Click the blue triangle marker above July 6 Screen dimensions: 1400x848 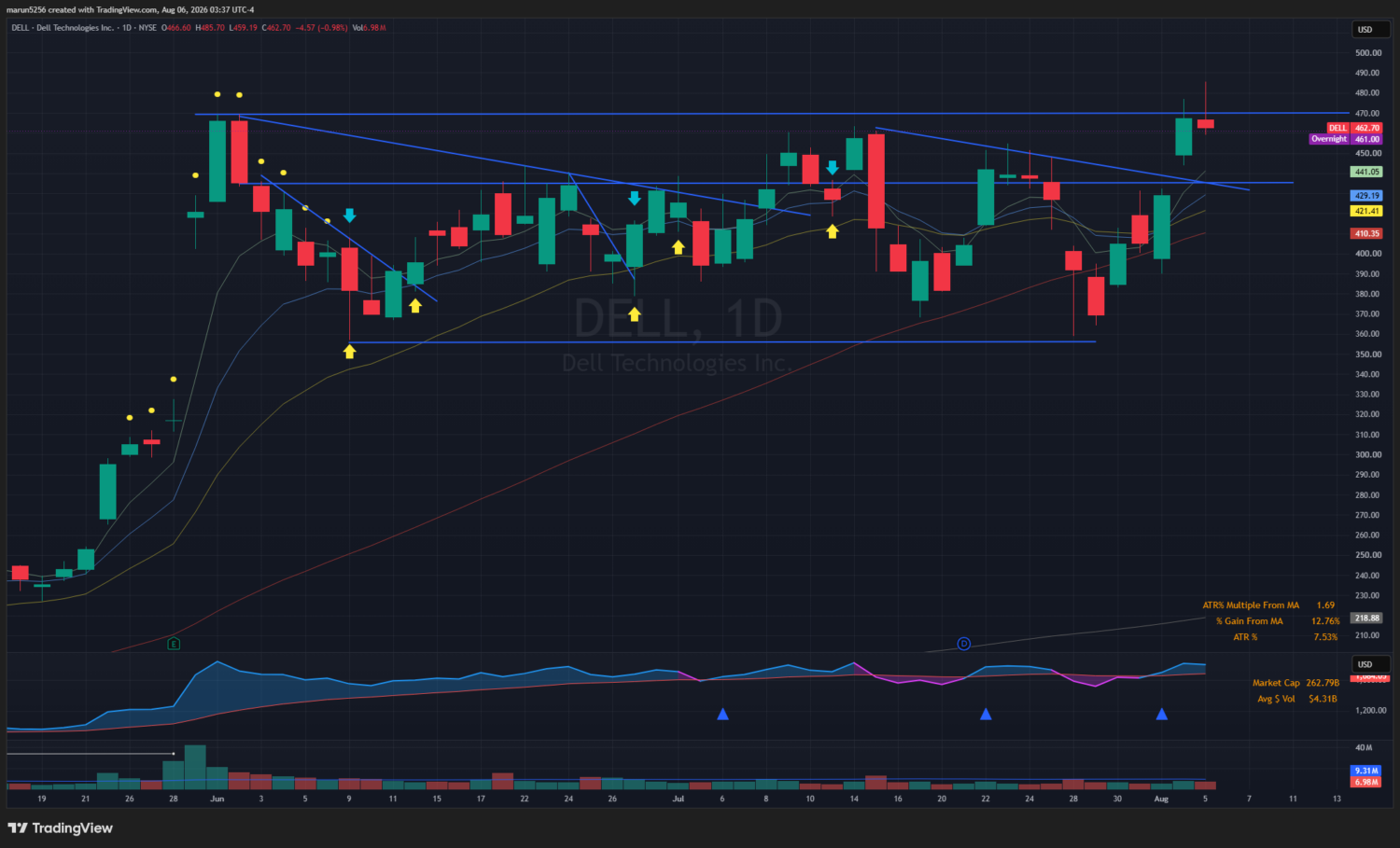pos(722,714)
